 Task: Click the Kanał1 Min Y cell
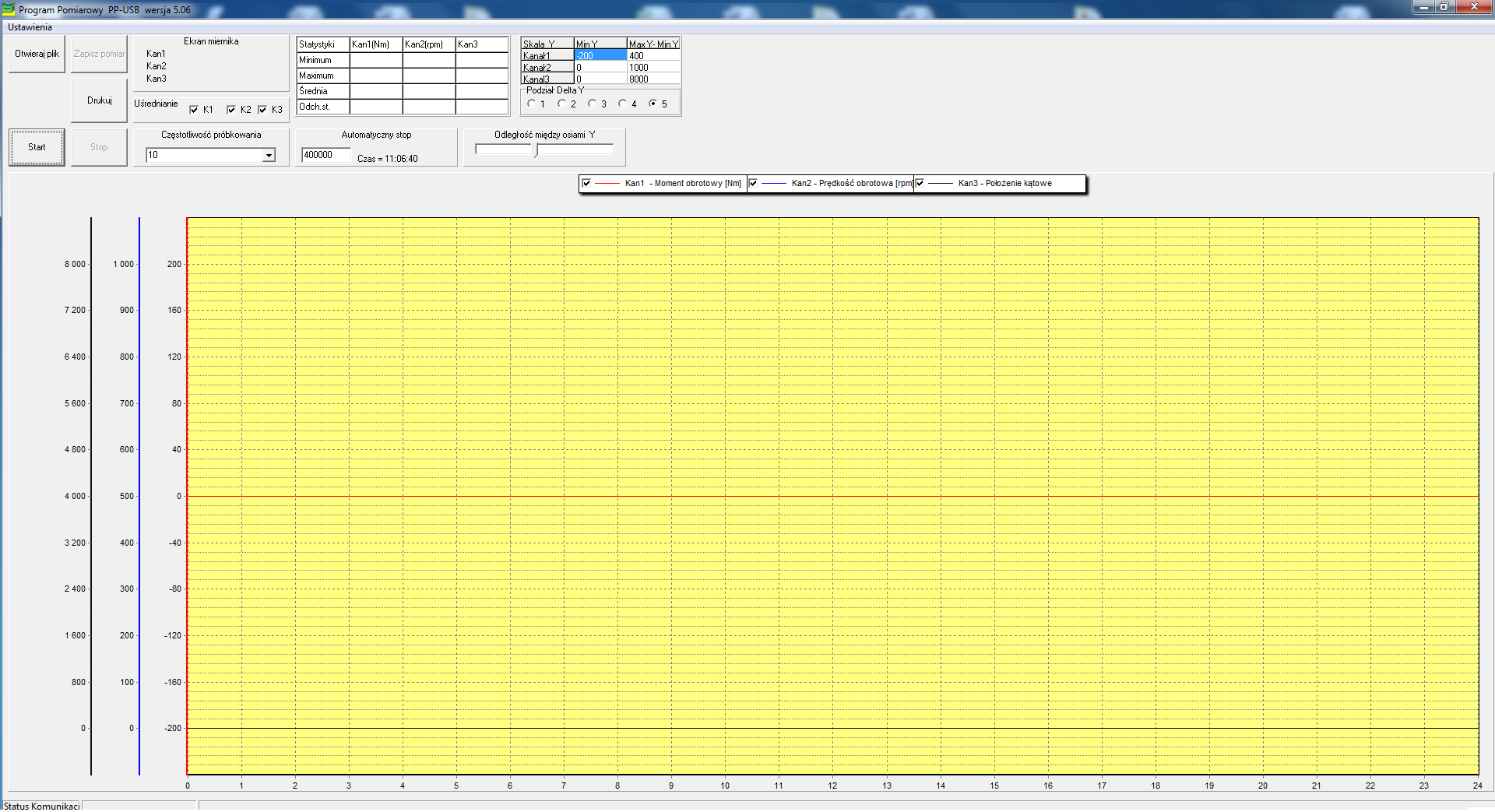[600, 56]
